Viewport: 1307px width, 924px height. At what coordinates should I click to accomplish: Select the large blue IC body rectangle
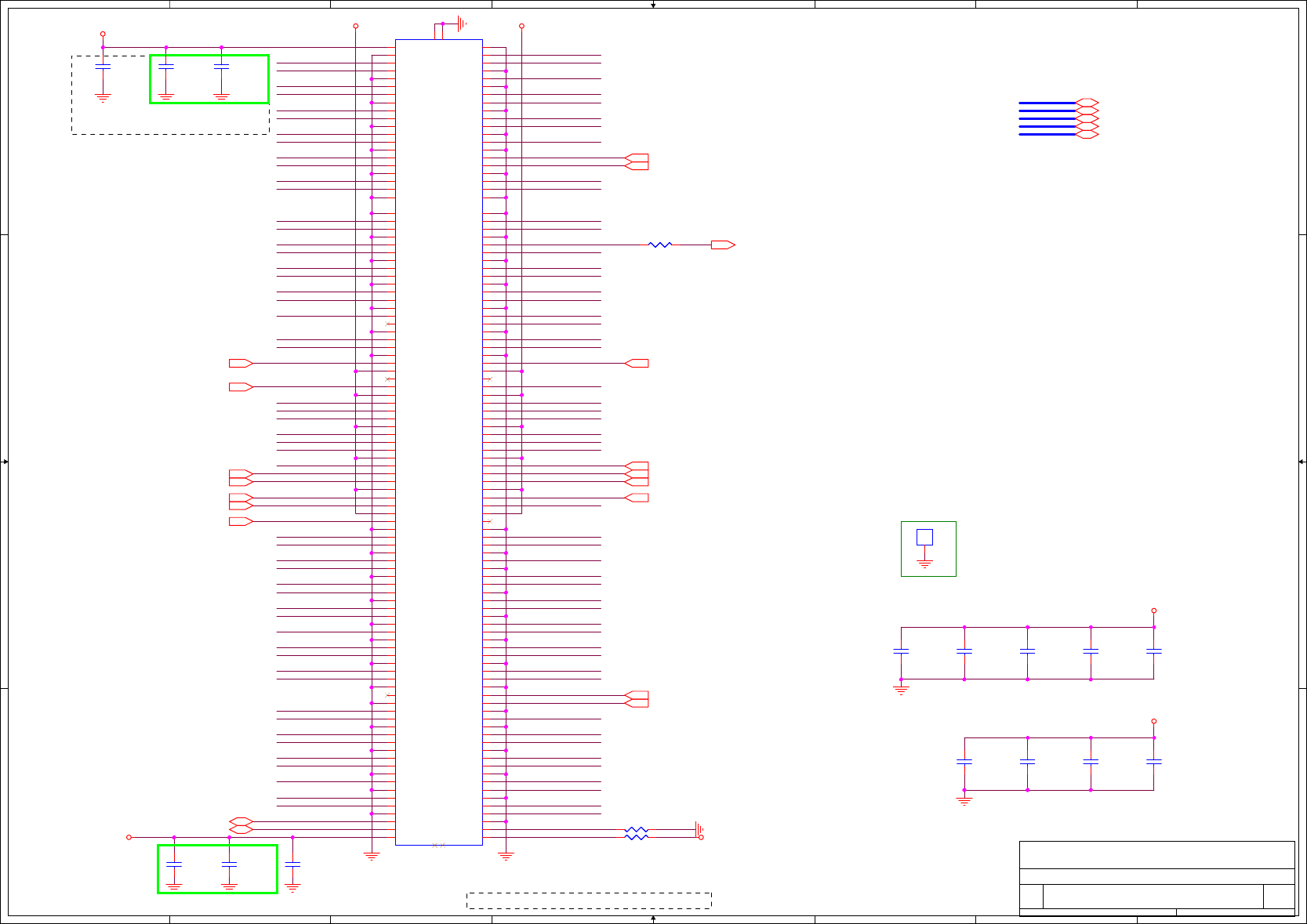pos(438,442)
